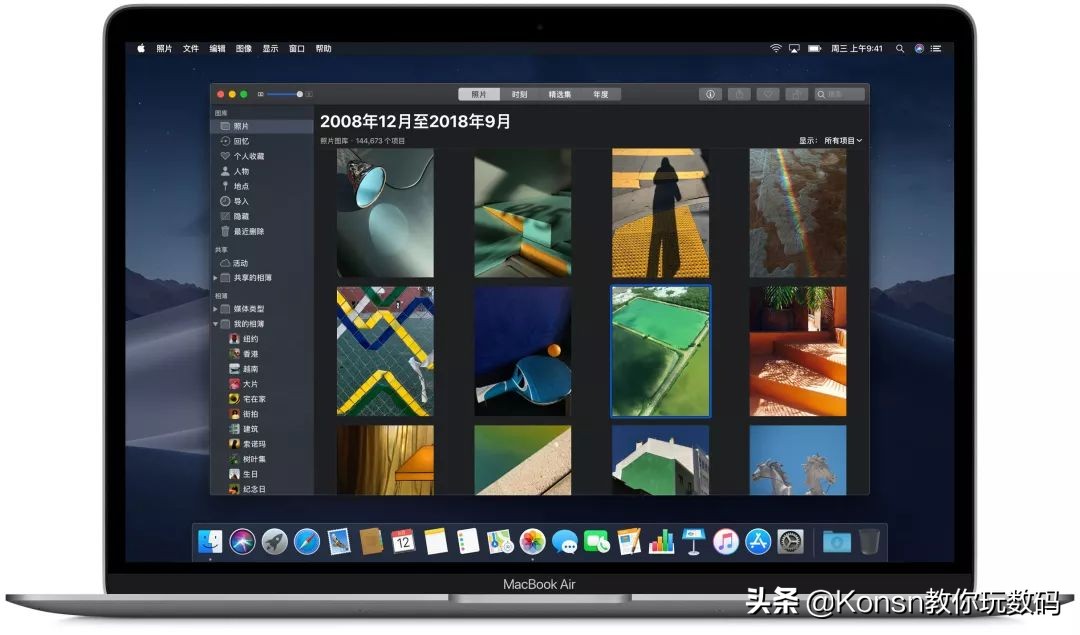Click the Share icon in the Photos toolbar
The image size is (1080, 635).
pyautogui.click(x=738, y=93)
